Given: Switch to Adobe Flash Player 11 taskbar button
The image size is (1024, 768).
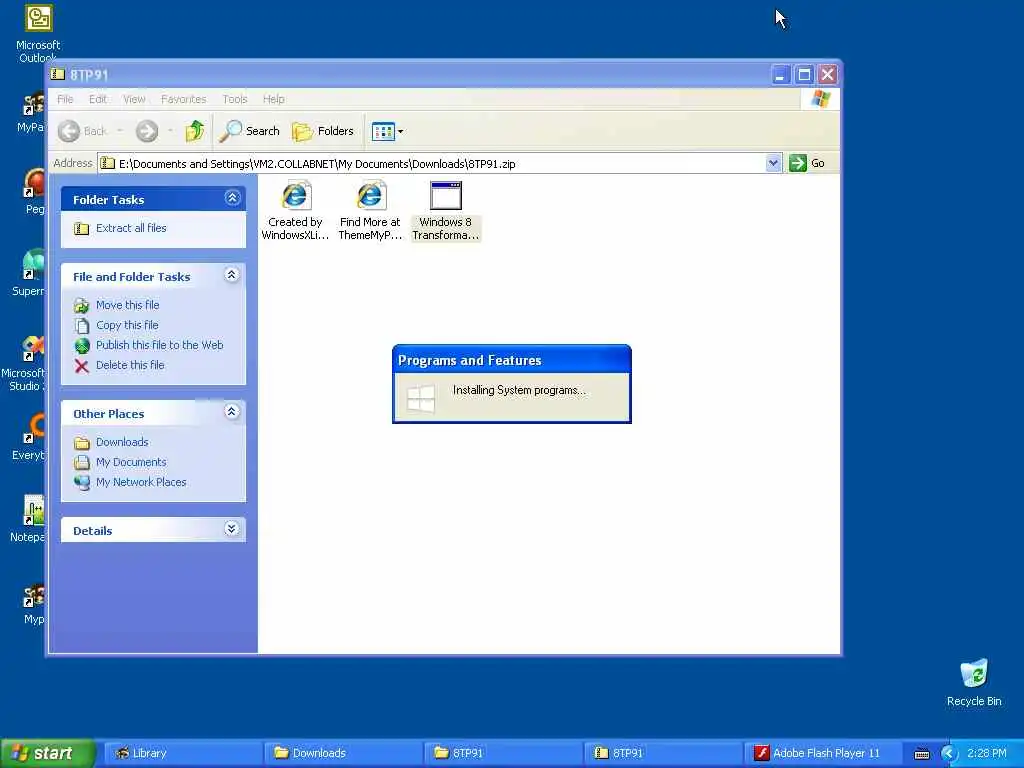Looking at the screenshot, I should tap(822, 753).
